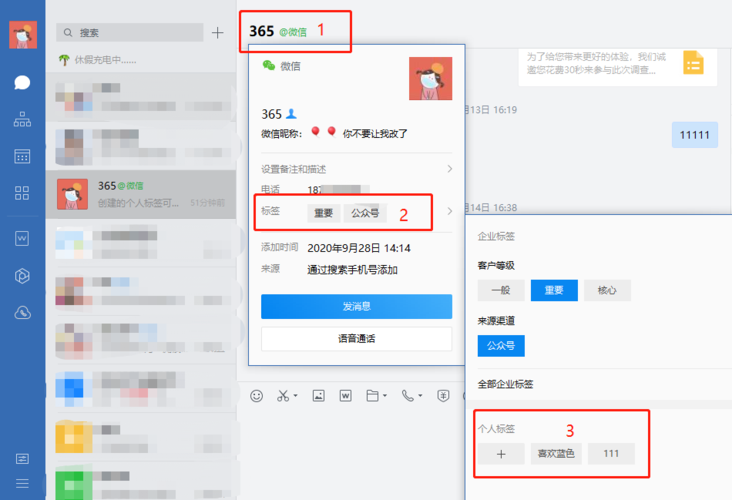Open screenshot options dropdown arrow
Screen dimensions: 732x500
[x=296, y=395]
